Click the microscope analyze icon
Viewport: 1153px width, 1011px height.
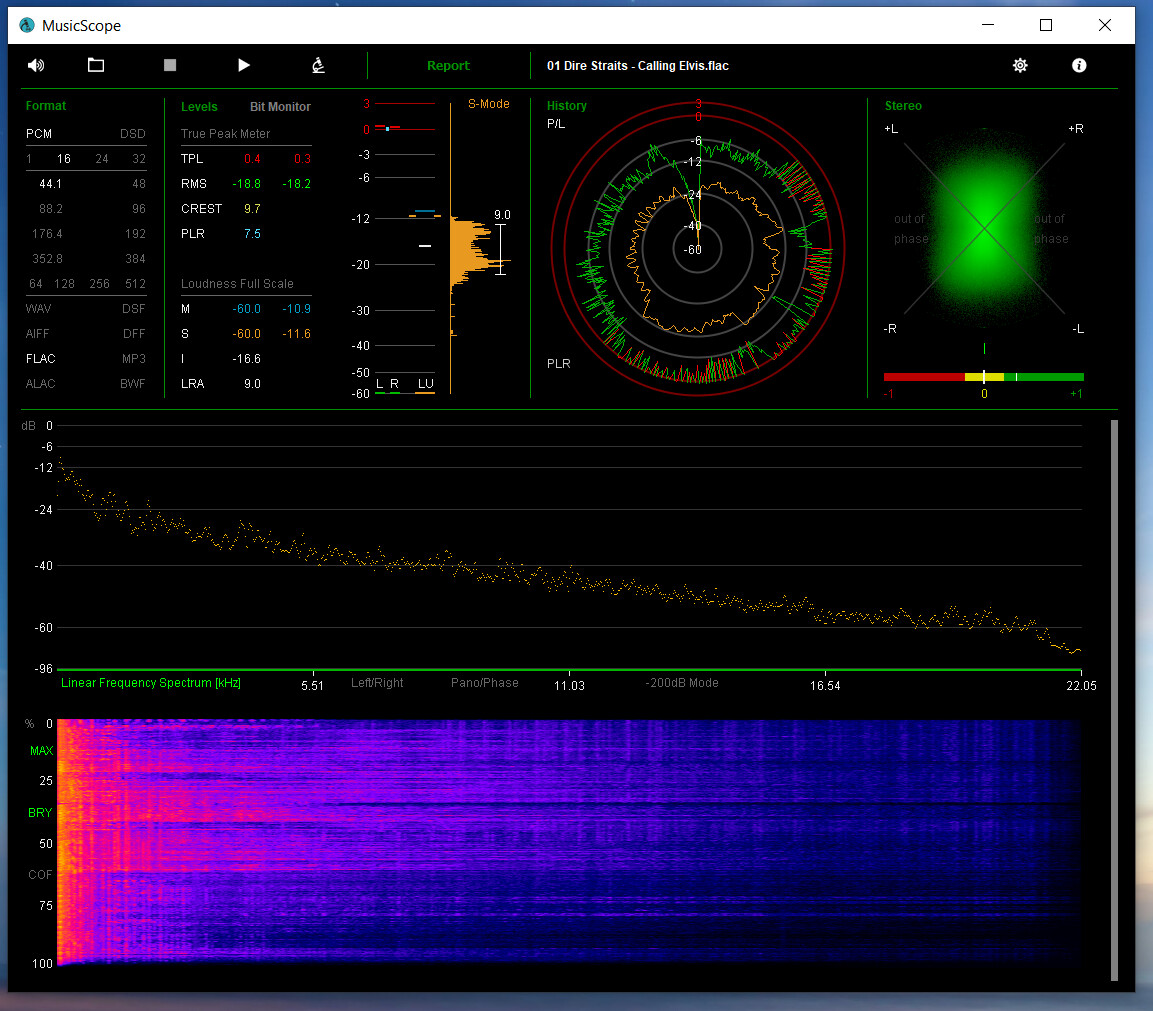[318, 65]
